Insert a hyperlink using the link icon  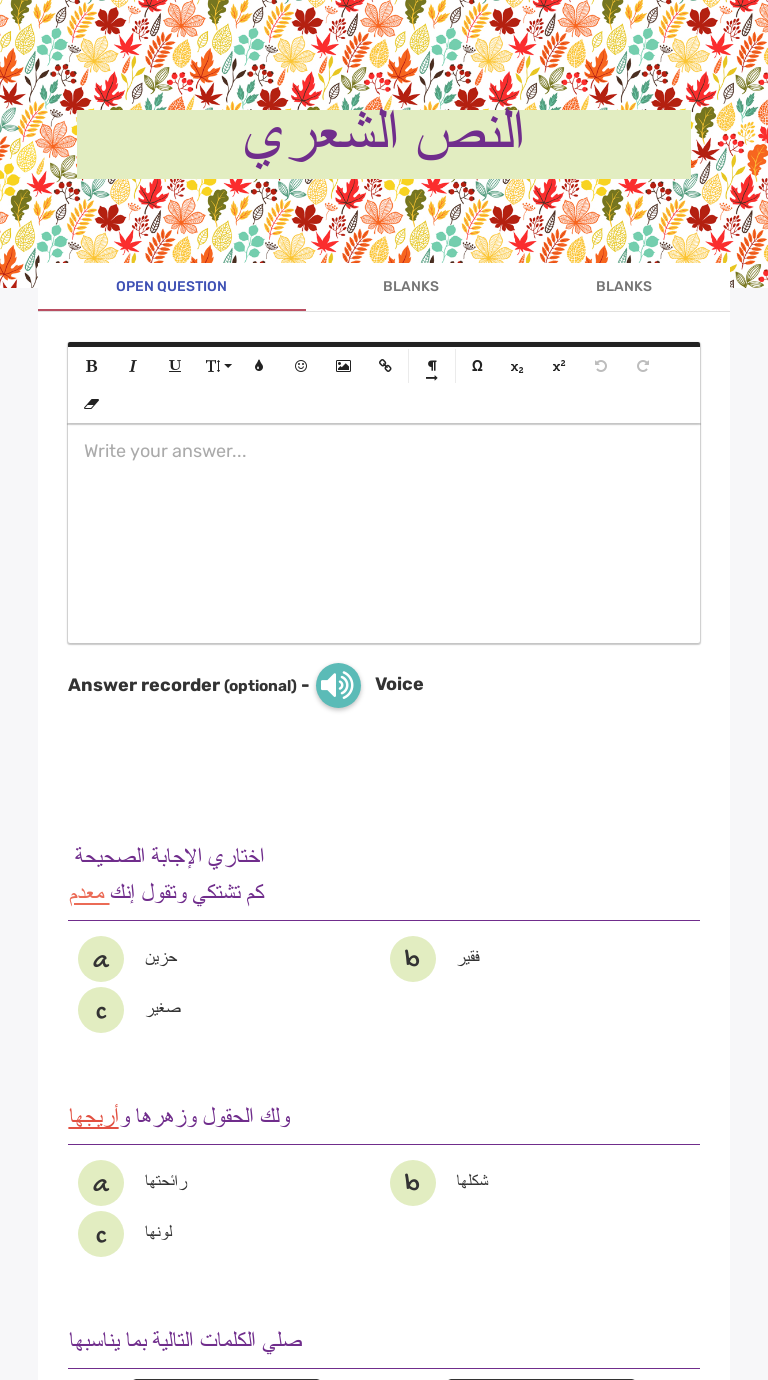tap(385, 366)
